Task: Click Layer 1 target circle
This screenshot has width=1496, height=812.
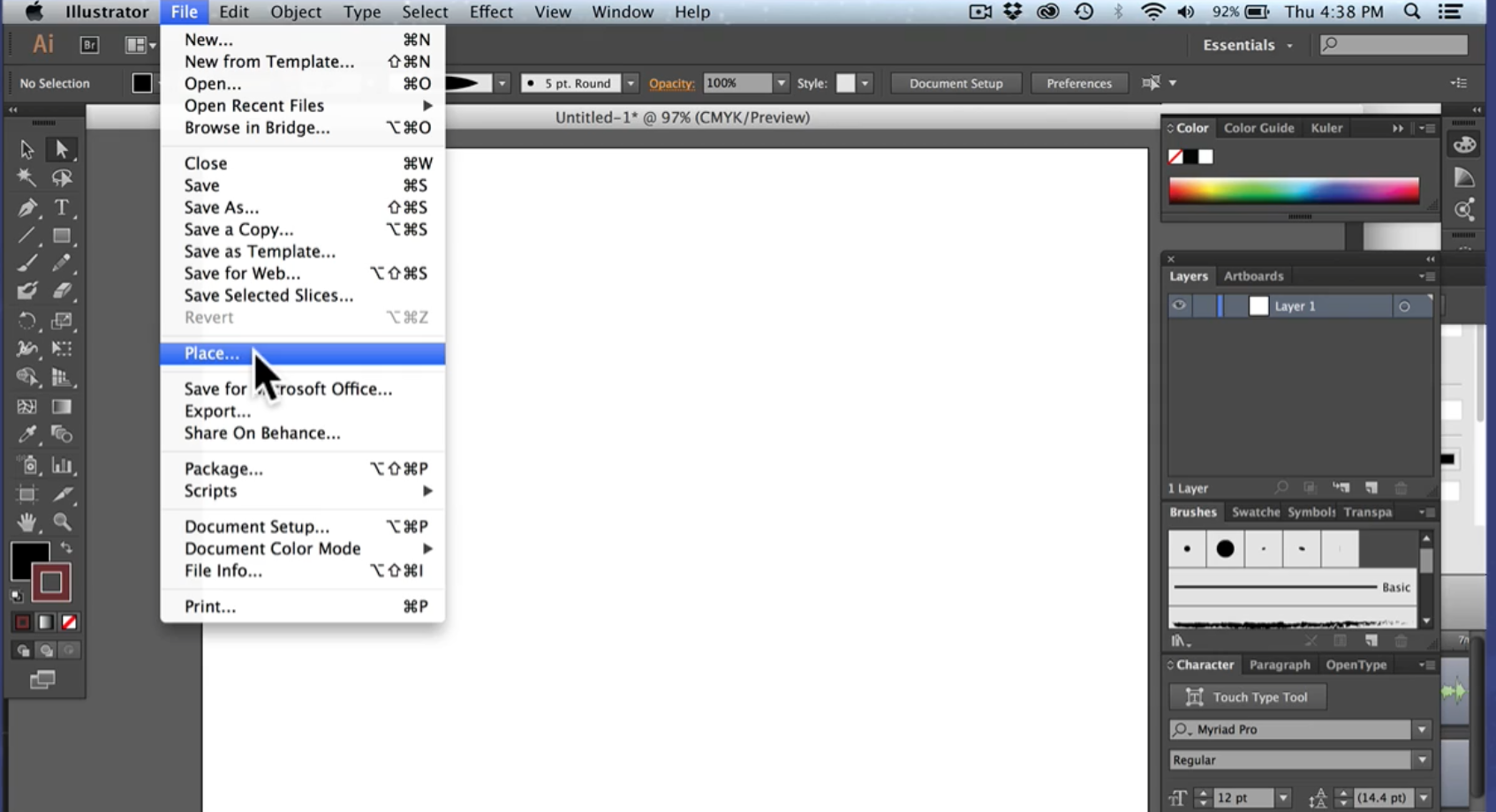Action: coord(1404,306)
